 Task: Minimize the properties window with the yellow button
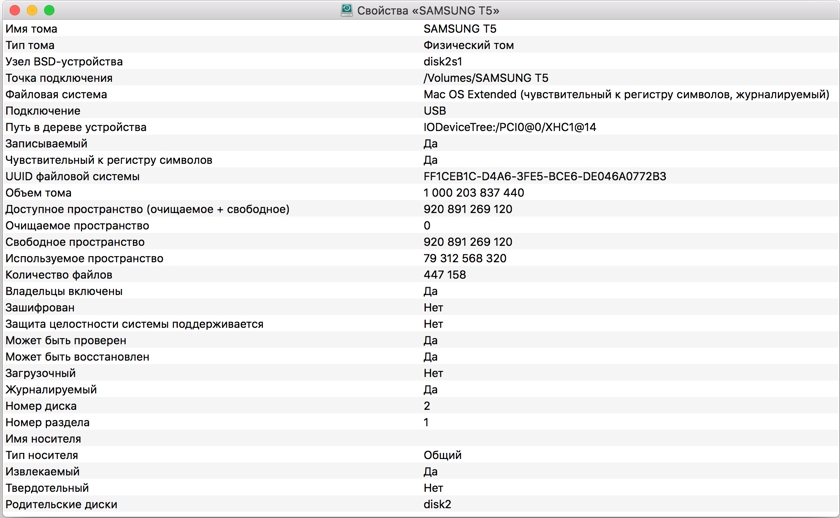[32, 10]
